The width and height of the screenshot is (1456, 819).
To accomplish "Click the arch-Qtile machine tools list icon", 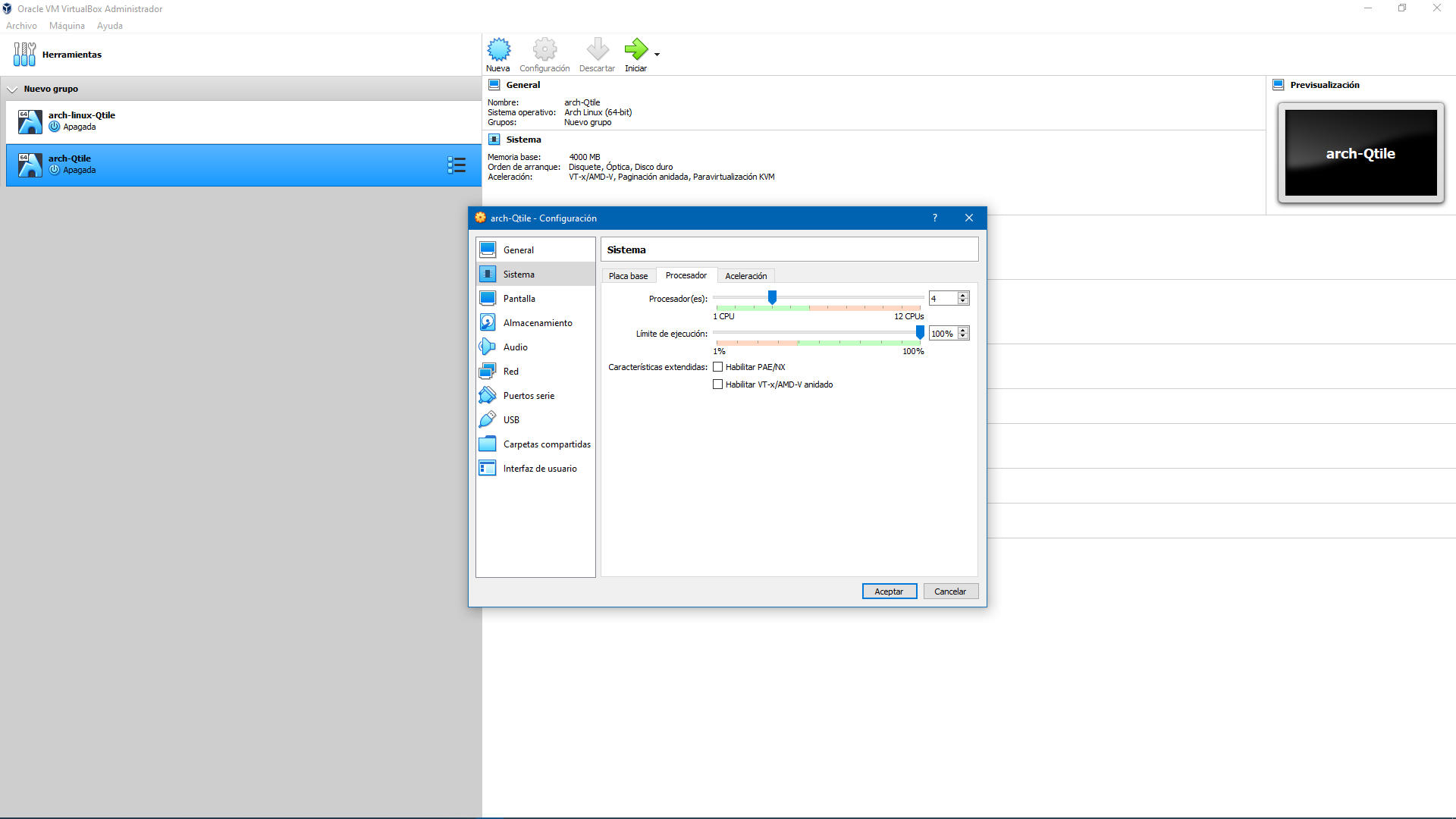I will [457, 165].
